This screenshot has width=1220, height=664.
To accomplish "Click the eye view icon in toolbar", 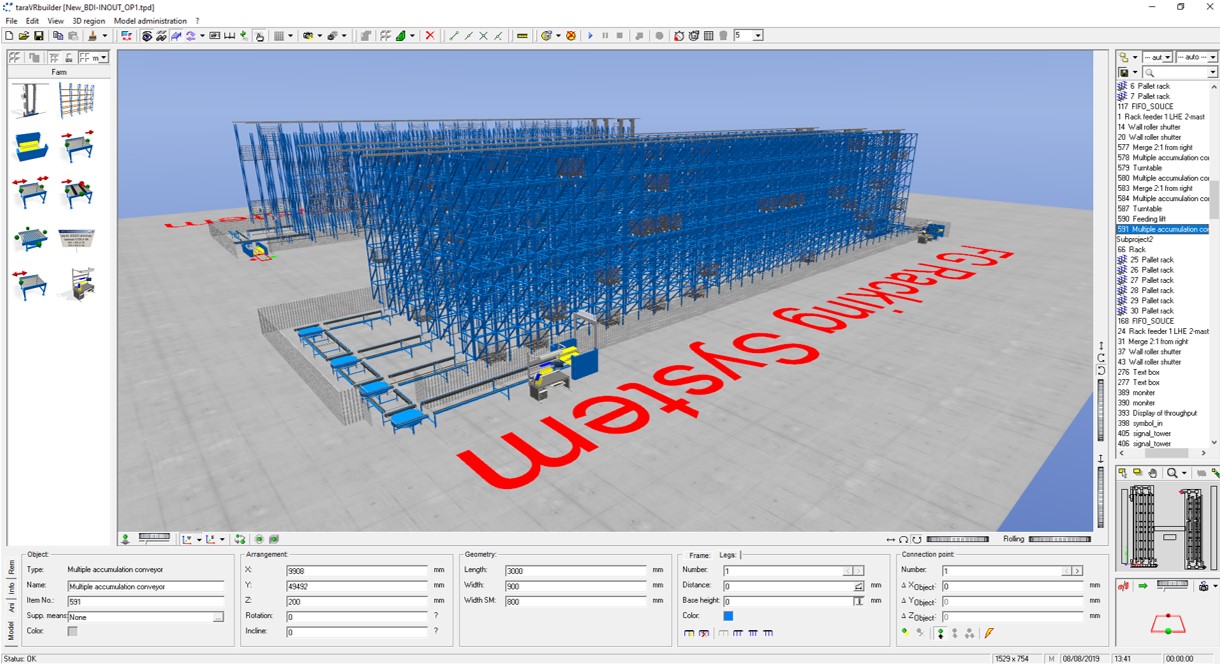I will pos(147,36).
